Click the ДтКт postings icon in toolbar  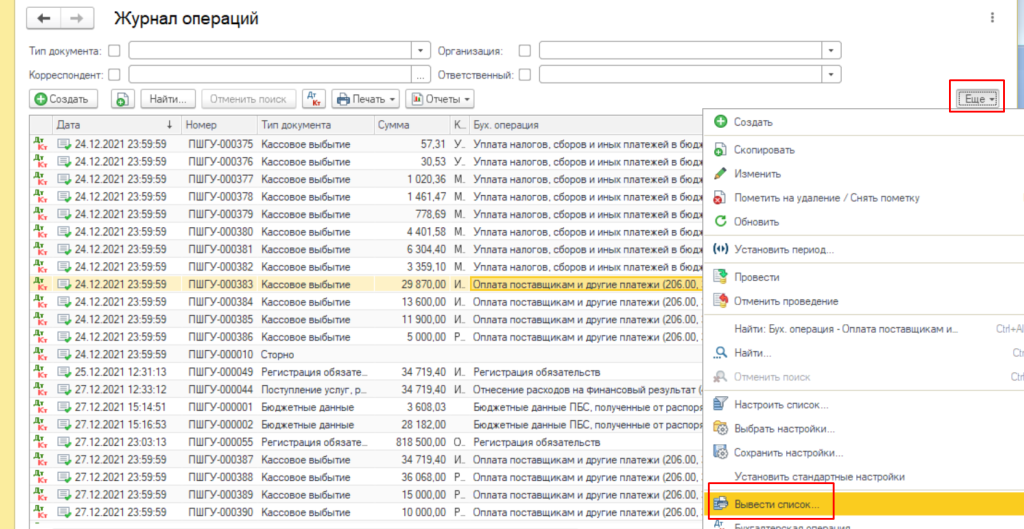pyautogui.click(x=314, y=99)
